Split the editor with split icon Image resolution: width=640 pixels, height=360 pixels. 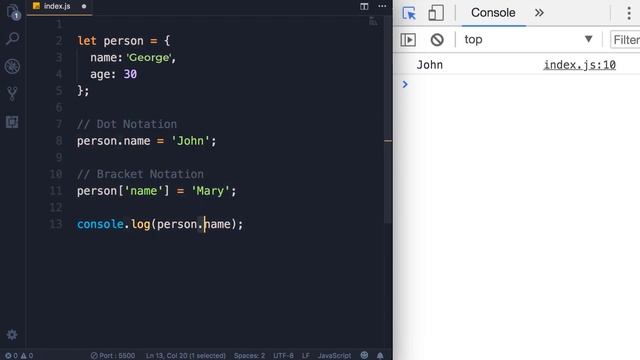coord(364,6)
